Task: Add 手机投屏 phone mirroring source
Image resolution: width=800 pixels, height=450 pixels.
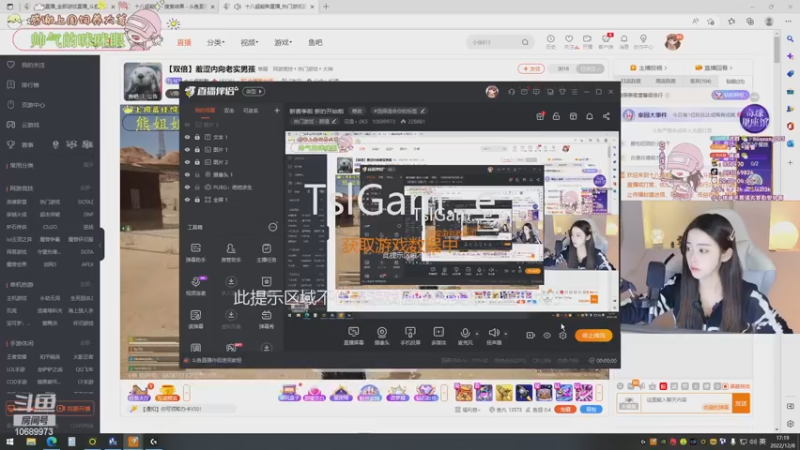Action: click(x=410, y=336)
